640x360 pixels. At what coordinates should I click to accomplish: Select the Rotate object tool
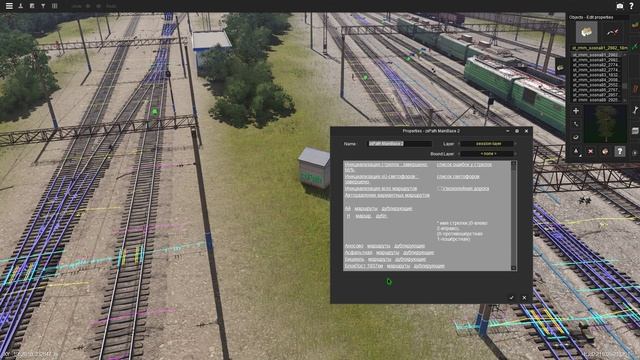point(576,137)
